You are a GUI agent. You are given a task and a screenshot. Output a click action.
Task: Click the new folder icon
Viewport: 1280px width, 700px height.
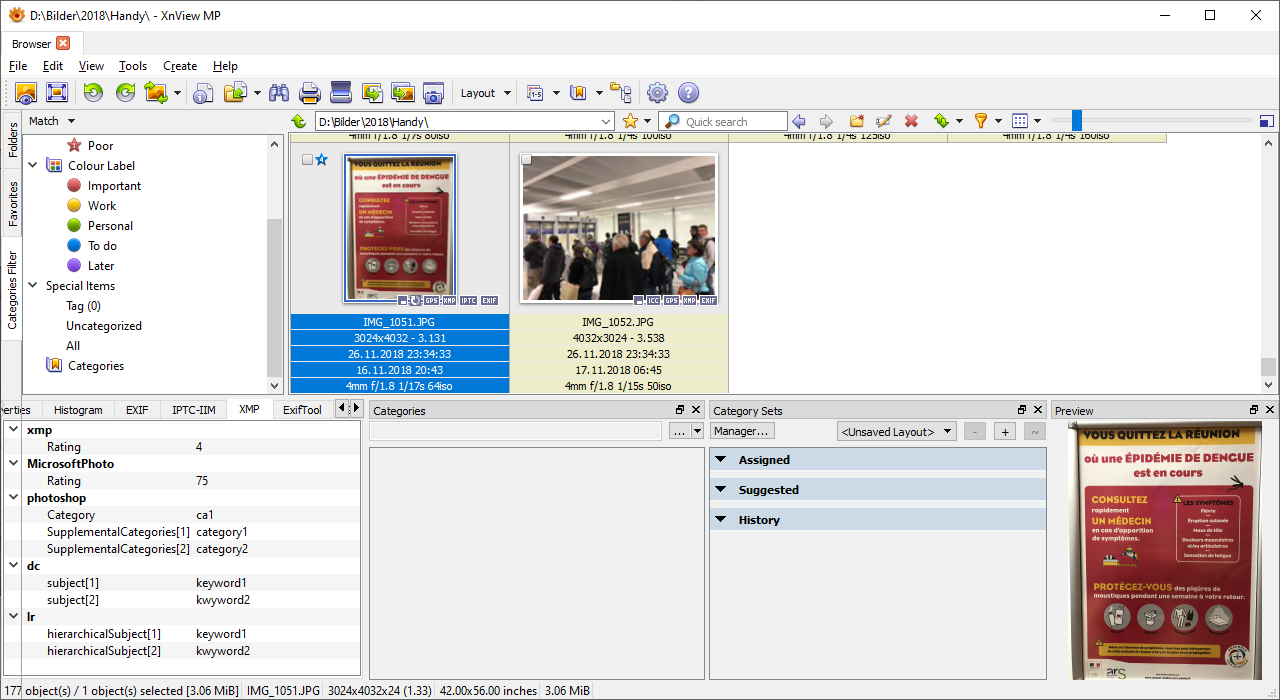856,121
